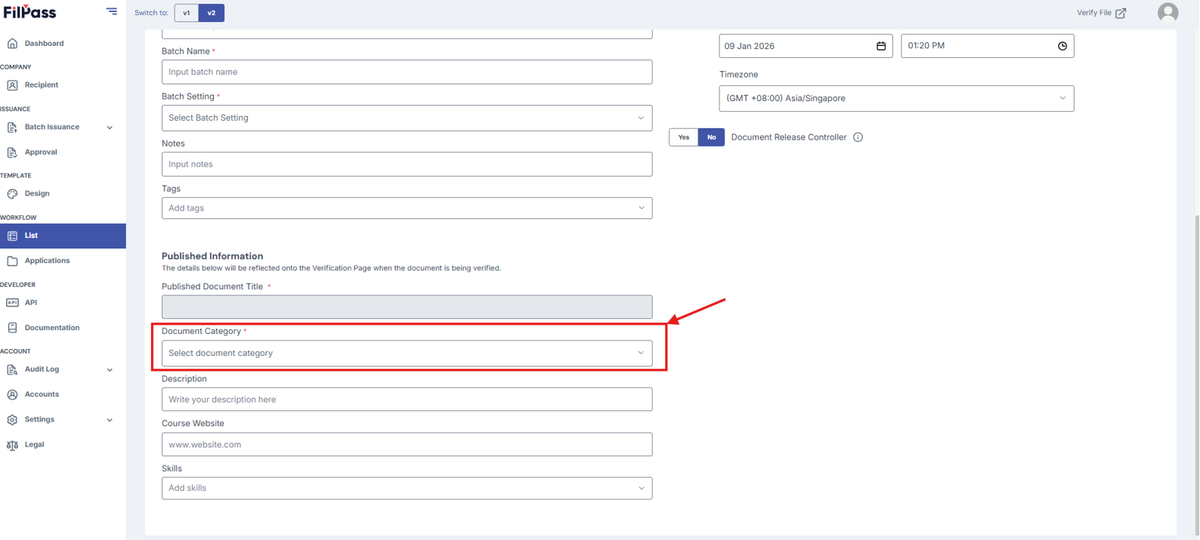Screen dimensions: 1200x540
Task: Click the API icon under Developer
Action: (13, 302)
